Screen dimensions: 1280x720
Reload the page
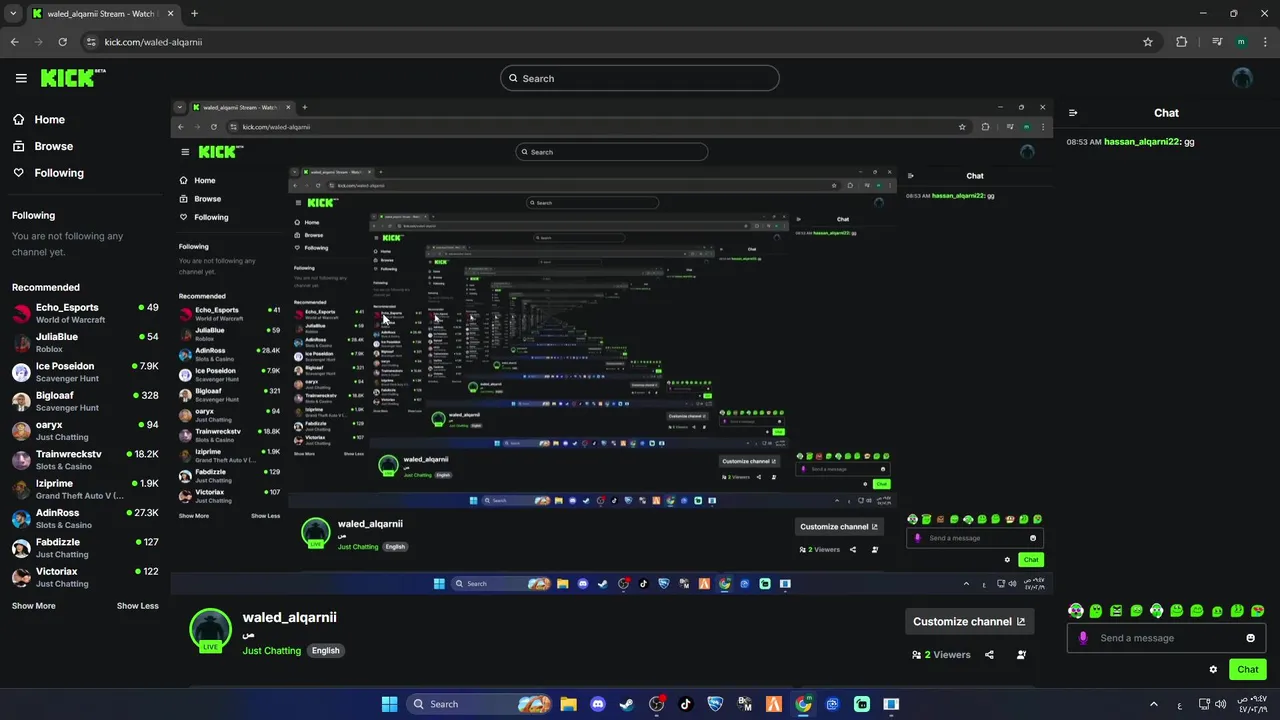(62, 42)
